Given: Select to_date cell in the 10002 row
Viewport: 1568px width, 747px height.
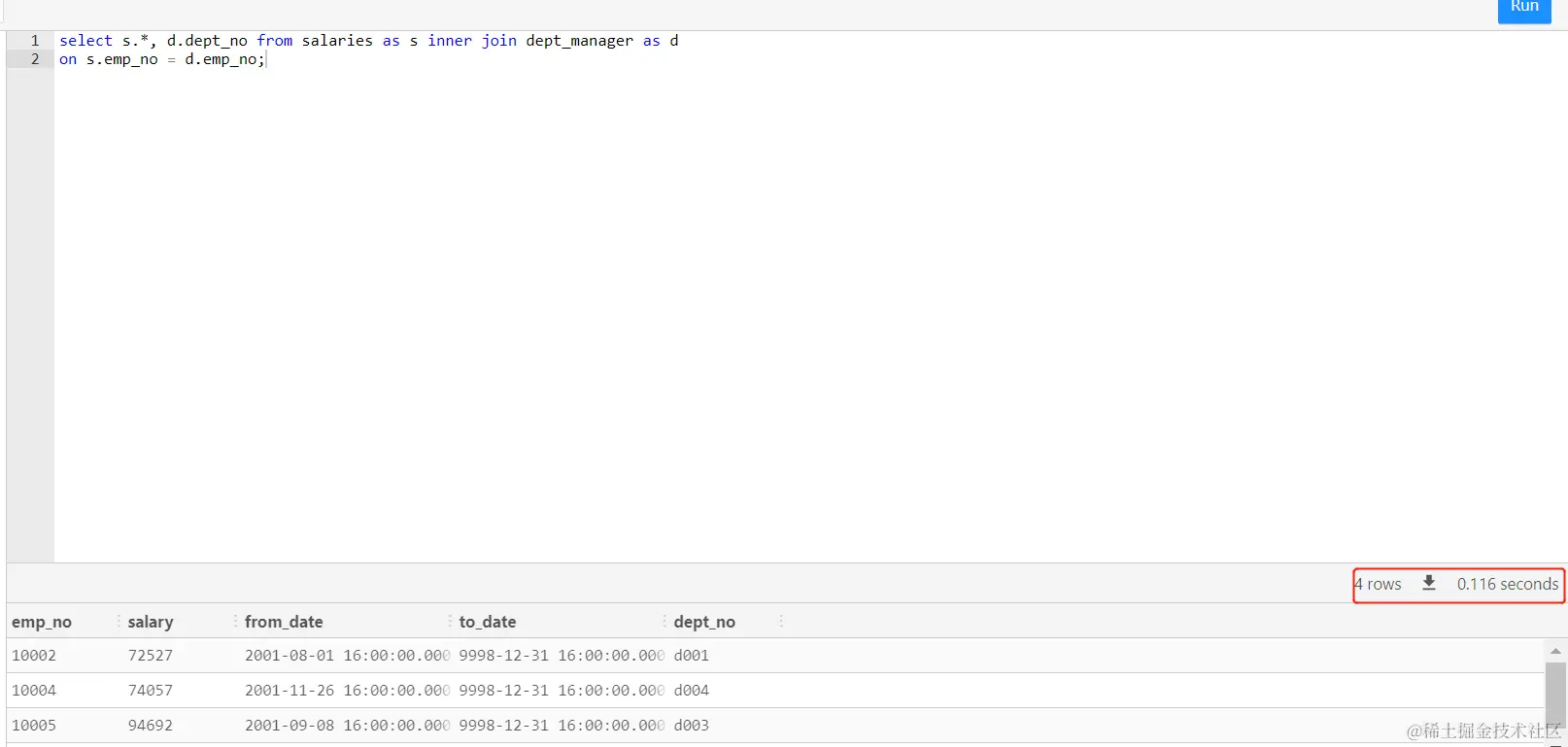Looking at the screenshot, I should 562,656.
